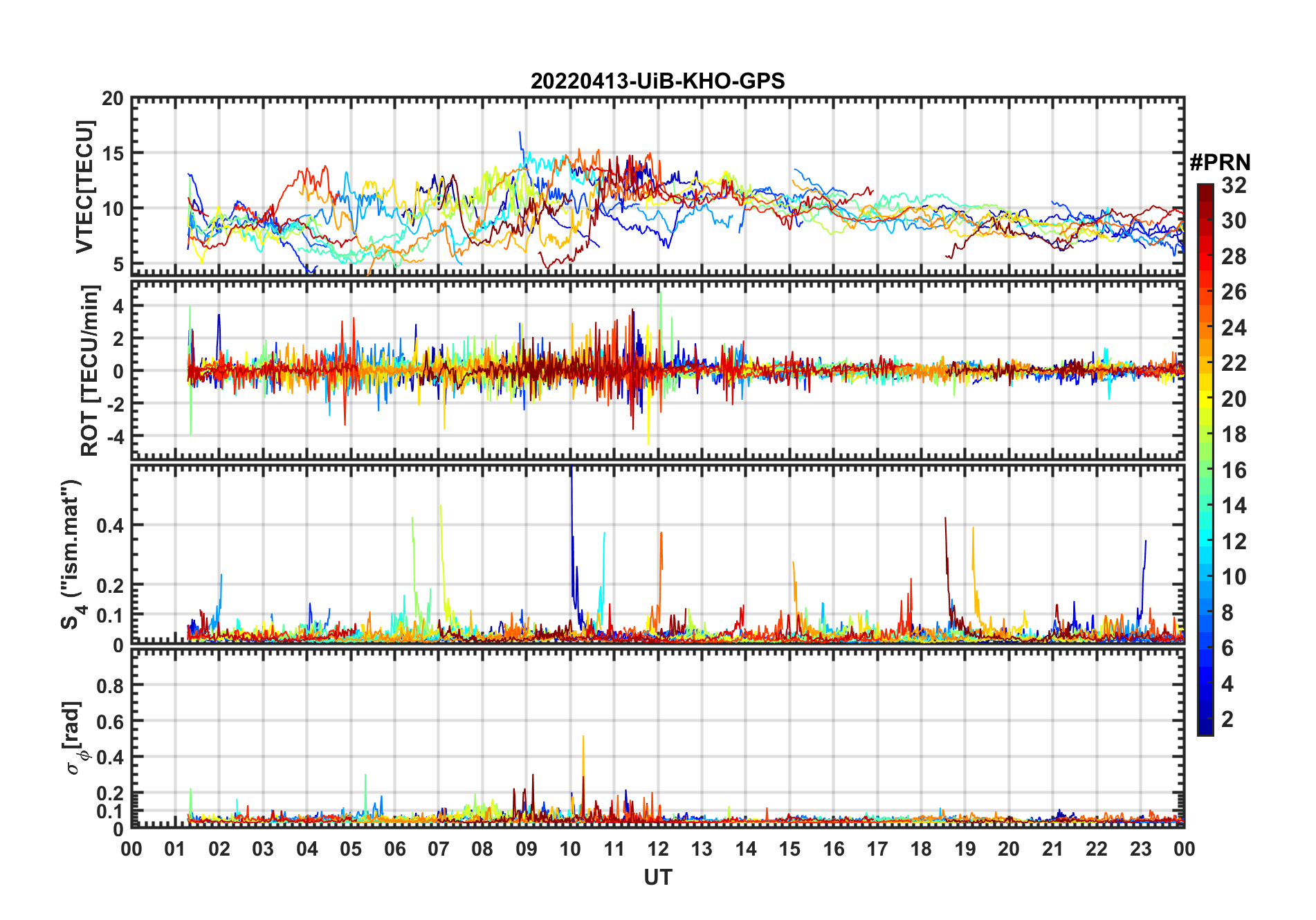Click UT axis tick label 01
Screen dimensions: 1316x920
point(175,849)
